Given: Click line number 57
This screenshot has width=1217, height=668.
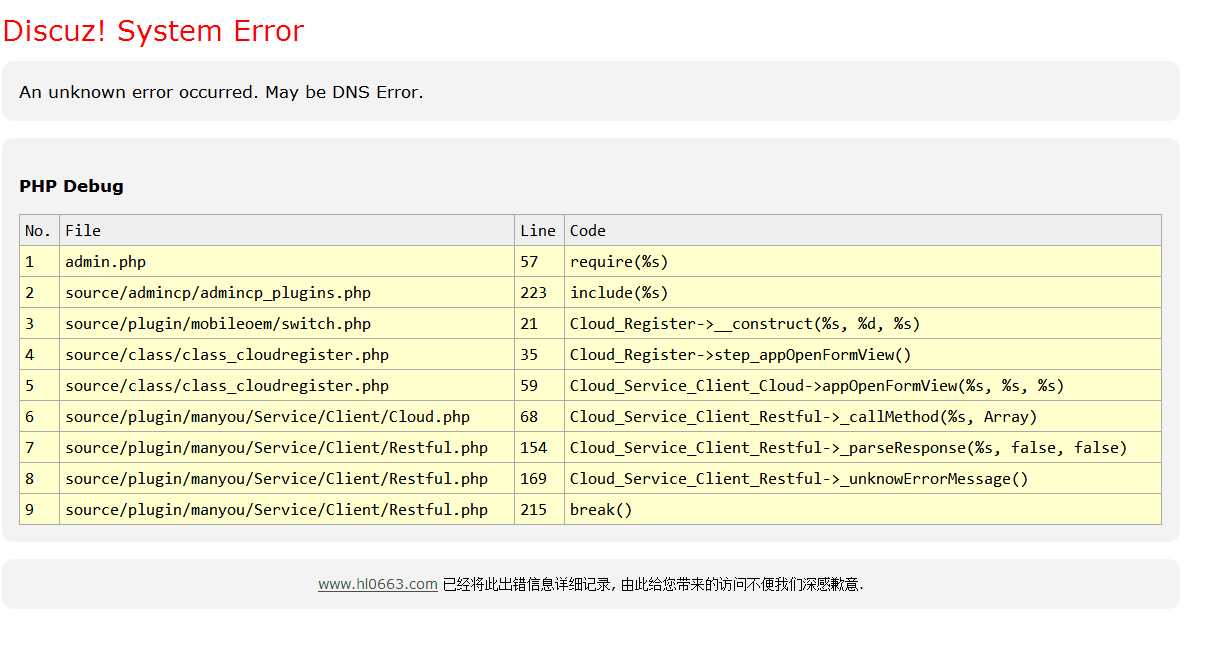Looking at the screenshot, I should (x=540, y=262).
